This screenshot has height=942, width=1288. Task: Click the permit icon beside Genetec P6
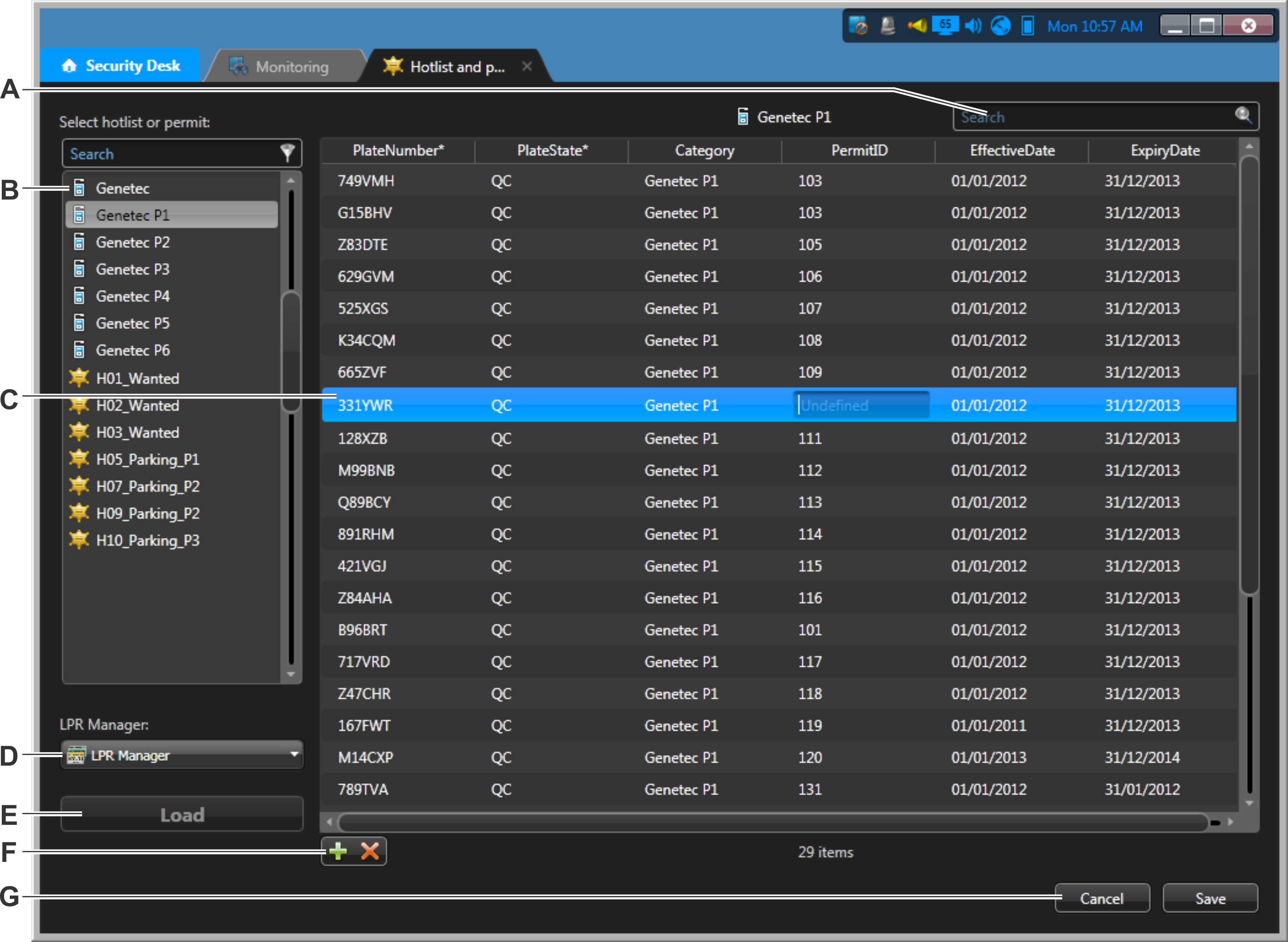79,349
